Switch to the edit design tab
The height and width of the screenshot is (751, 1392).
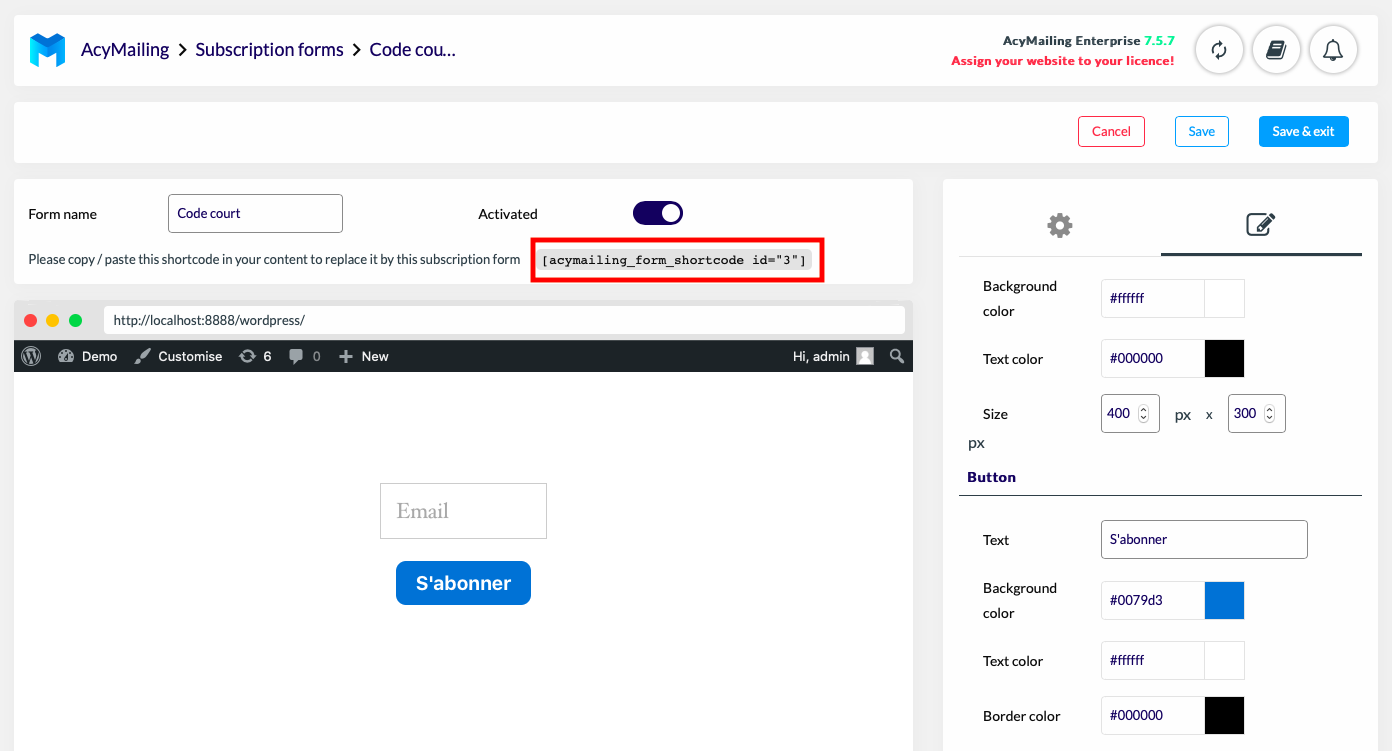(1260, 224)
